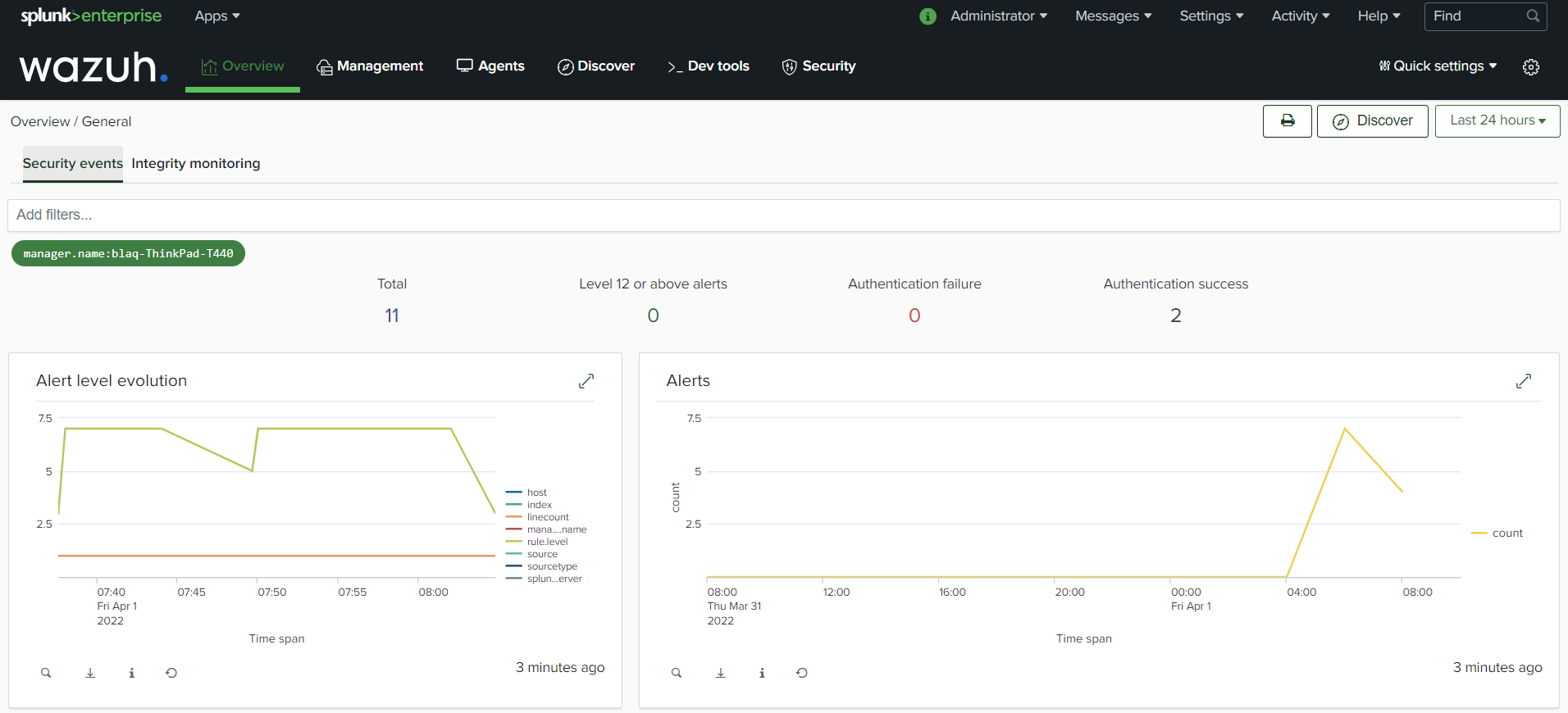This screenshot has width=1568, height=713.
Task: Toggle the rule.level legend series
Action: [x=537, y=542]
